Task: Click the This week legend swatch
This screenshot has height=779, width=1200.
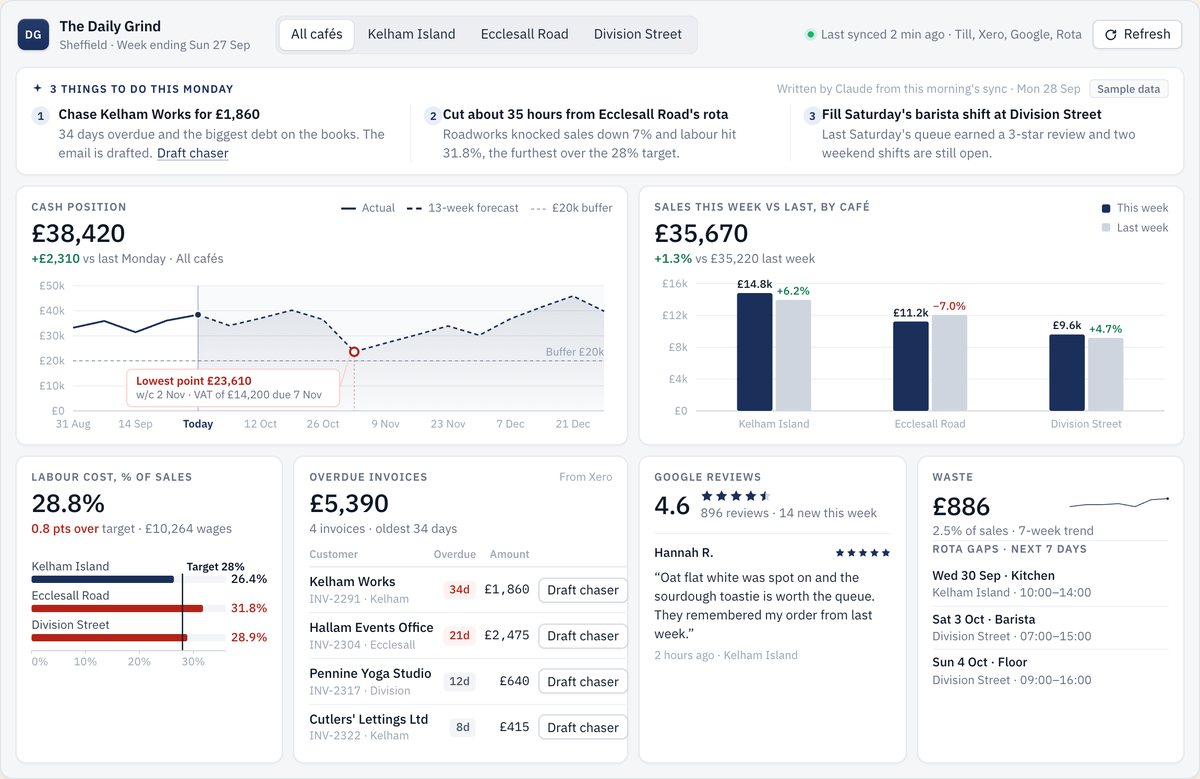Action: click(x=1106, y=208)
